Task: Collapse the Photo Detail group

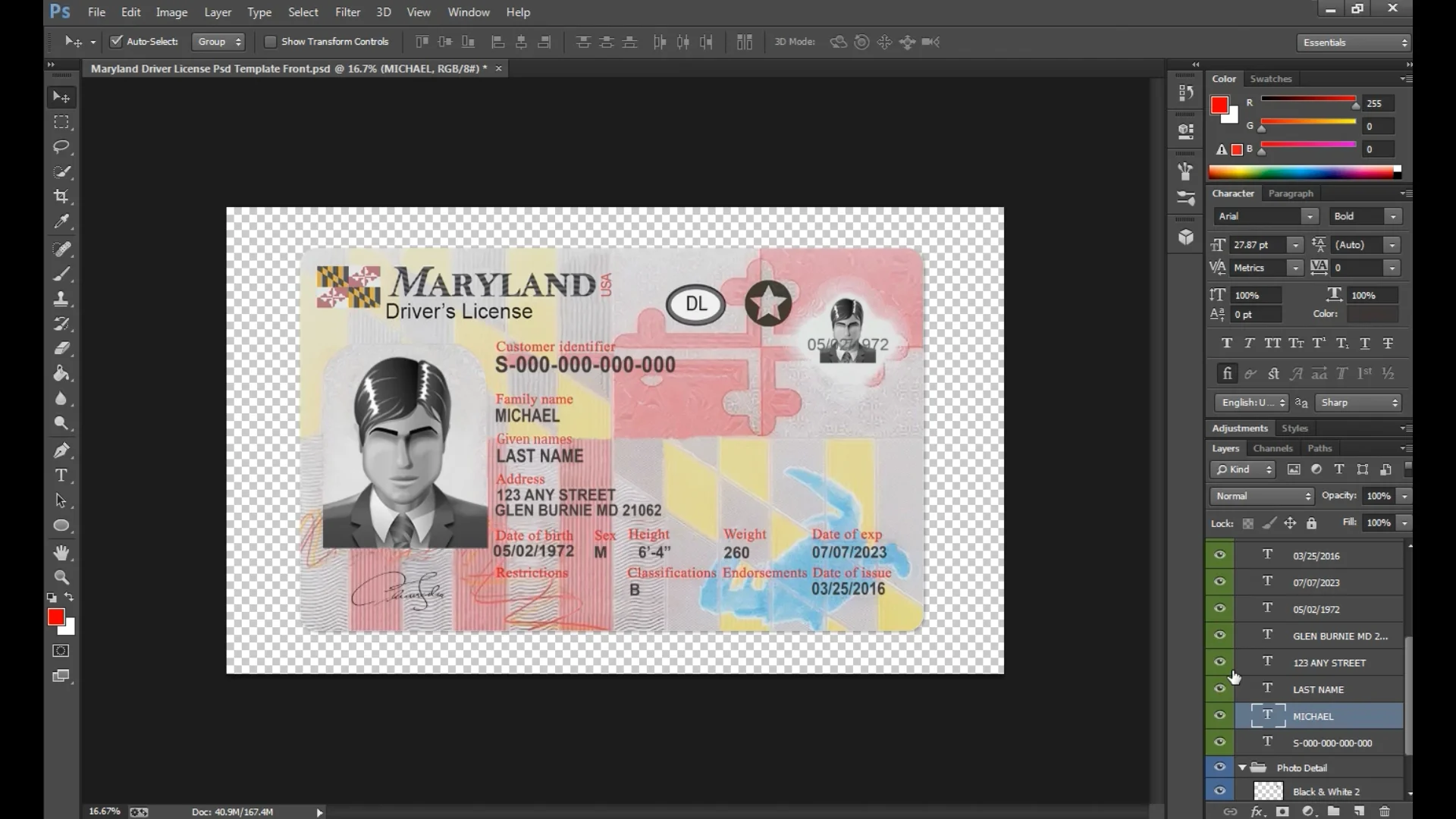Action: click(1241, 767)
